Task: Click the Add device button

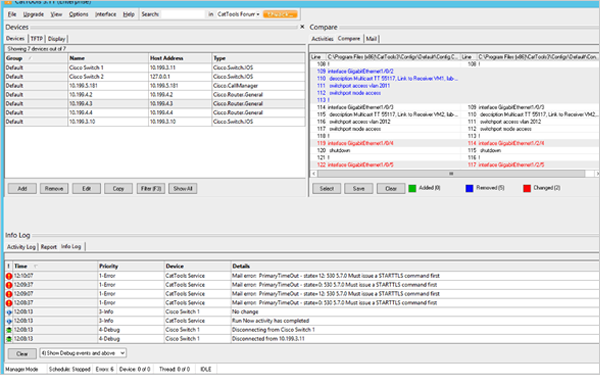Action: pyautogui.click(x=22, y=189)
